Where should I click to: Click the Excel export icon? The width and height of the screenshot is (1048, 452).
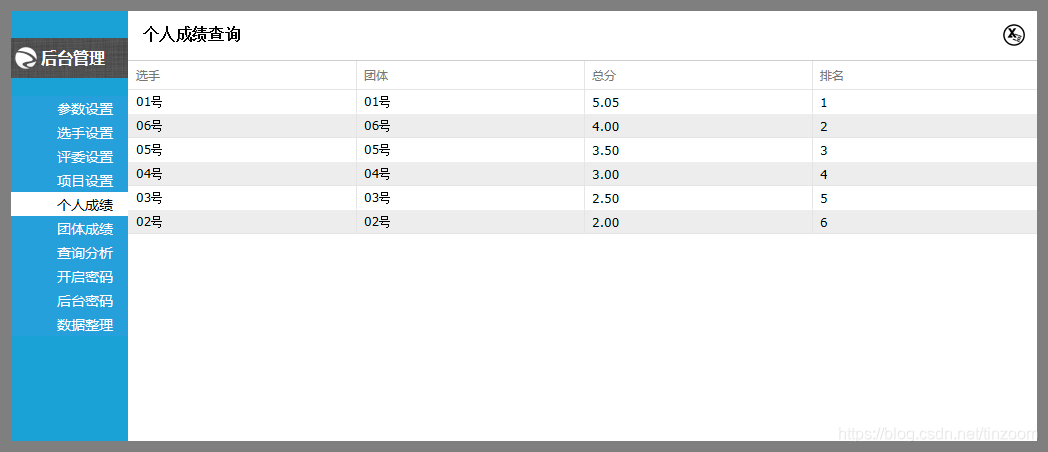(x=1014, y=35)
